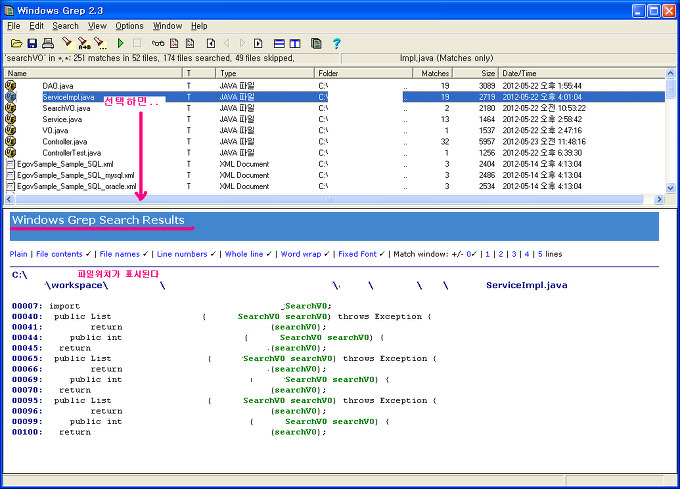Toggle the Fixed Font option
Viewport: 680px width, 489px height.
[x=357, y=254]
